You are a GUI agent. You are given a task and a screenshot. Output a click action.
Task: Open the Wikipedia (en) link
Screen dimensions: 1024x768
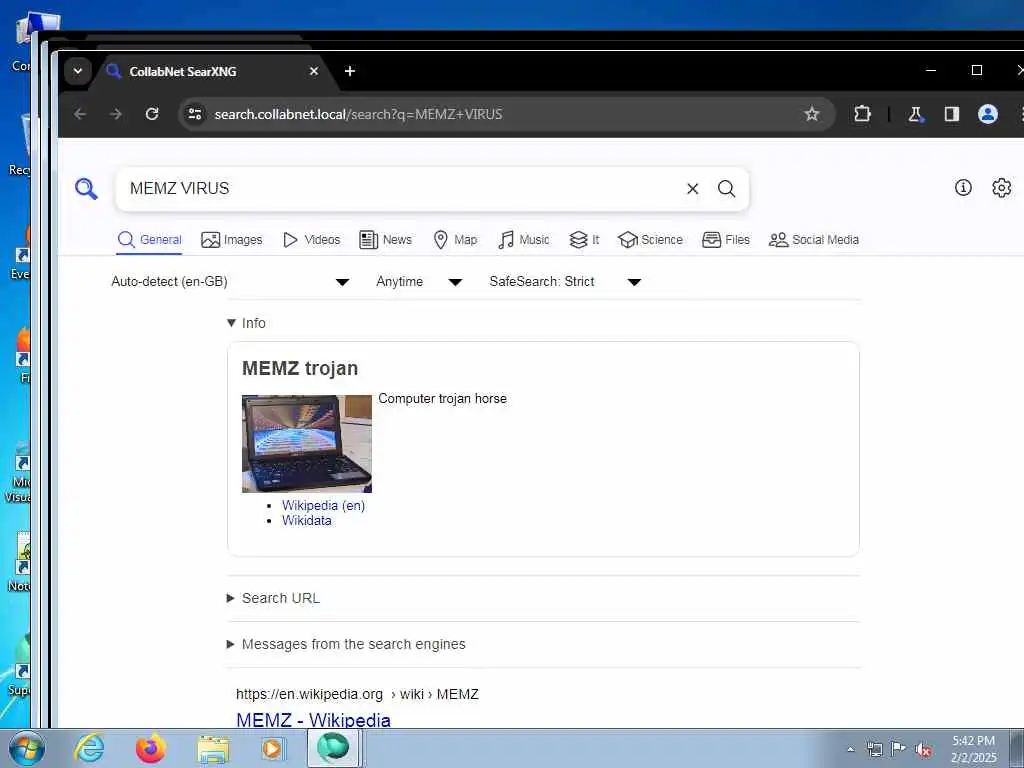pyautogui.click(x=323, y=505)
